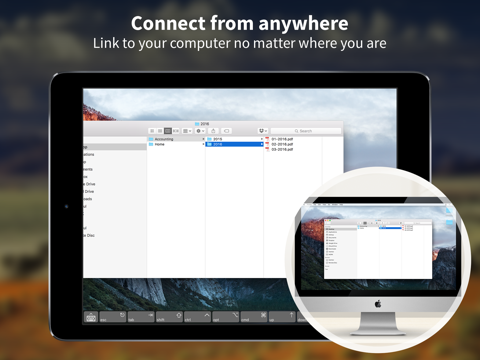
Task: Switch Finder to list view
Action: click(160, 131)
